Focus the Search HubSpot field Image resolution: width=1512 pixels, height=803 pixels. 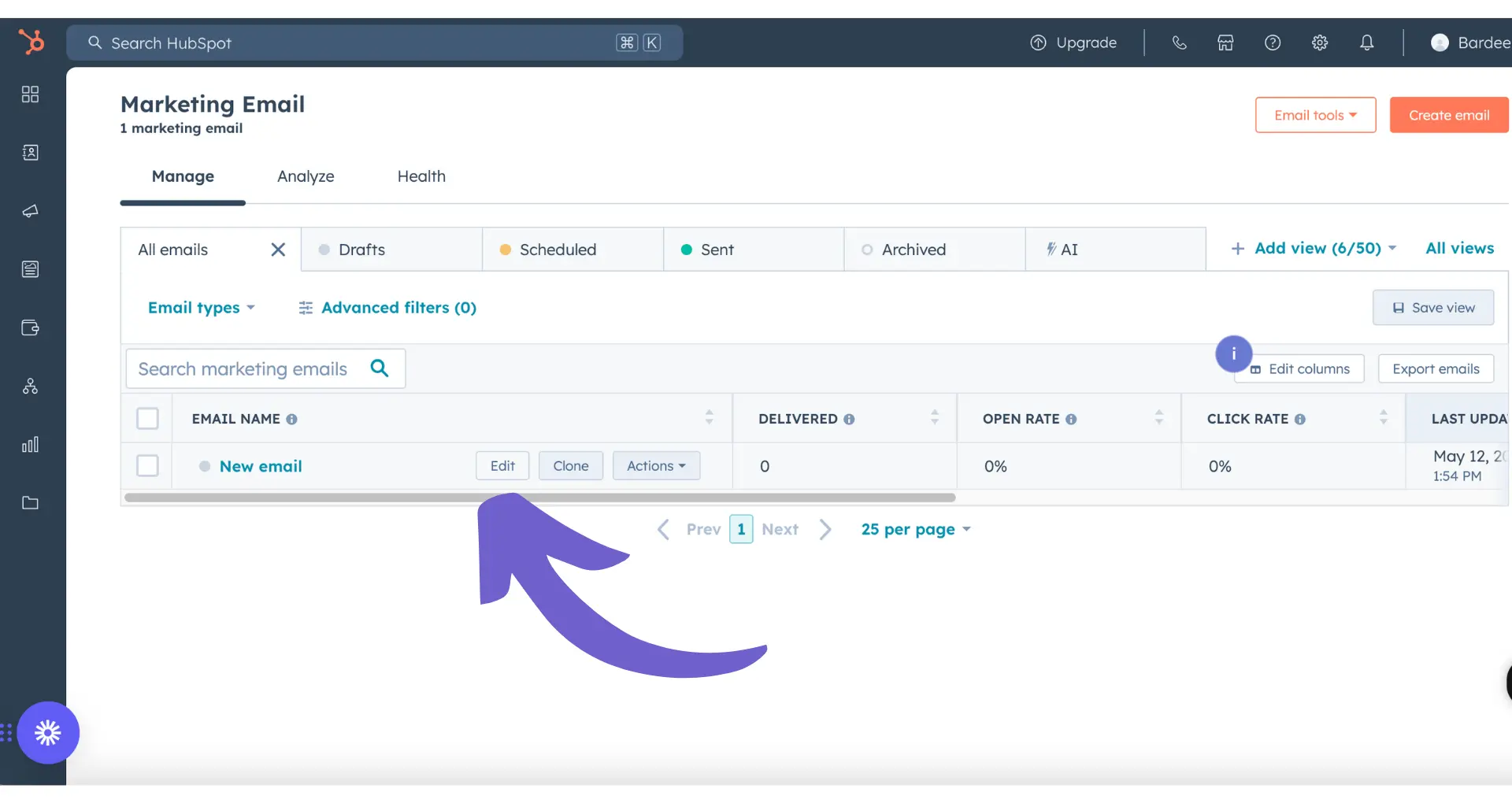click(x=374, y=43)
